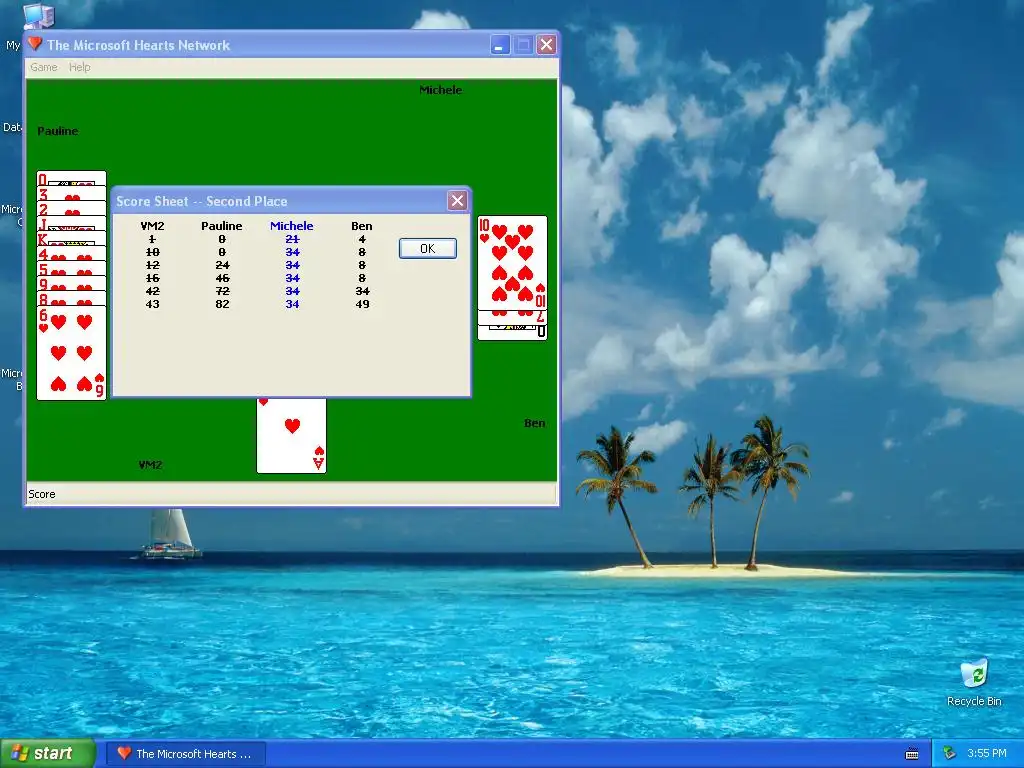Select the 5 of hearts in the left card stack
This screenshot has width=1024, height=768.
[x=71, y=268]
